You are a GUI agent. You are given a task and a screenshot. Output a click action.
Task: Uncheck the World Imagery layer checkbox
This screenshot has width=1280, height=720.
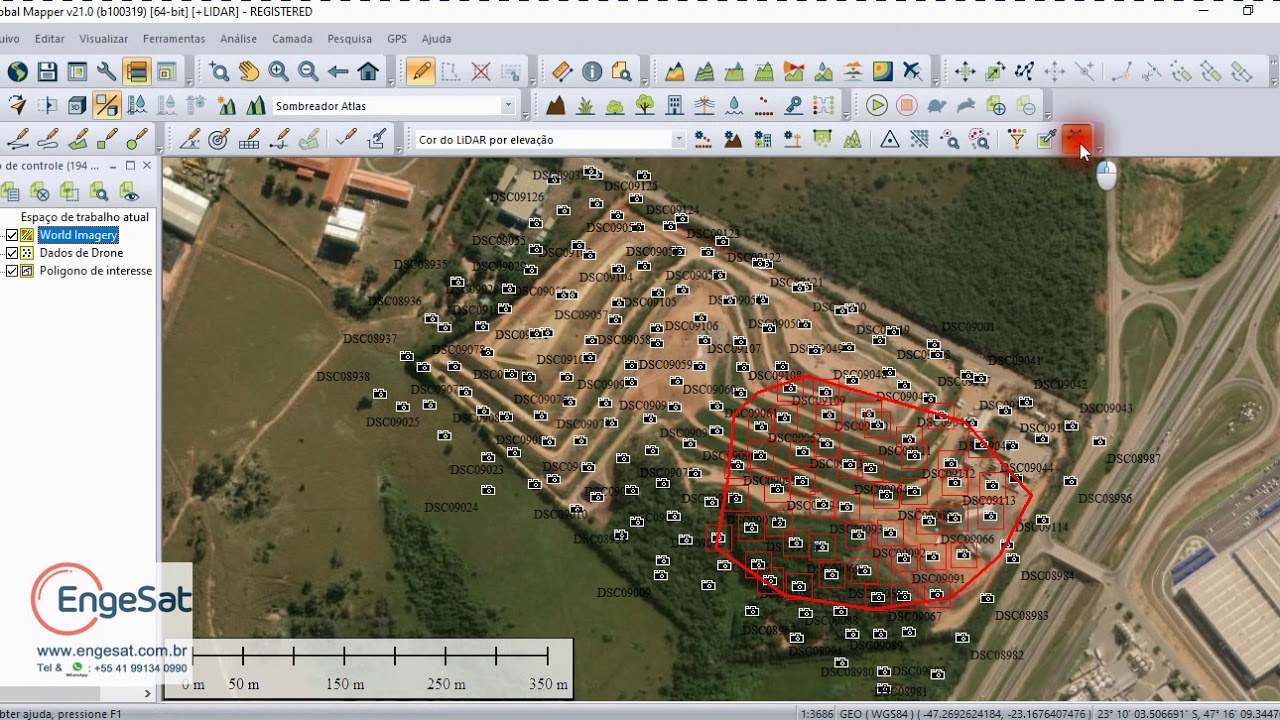click(12, 235)
